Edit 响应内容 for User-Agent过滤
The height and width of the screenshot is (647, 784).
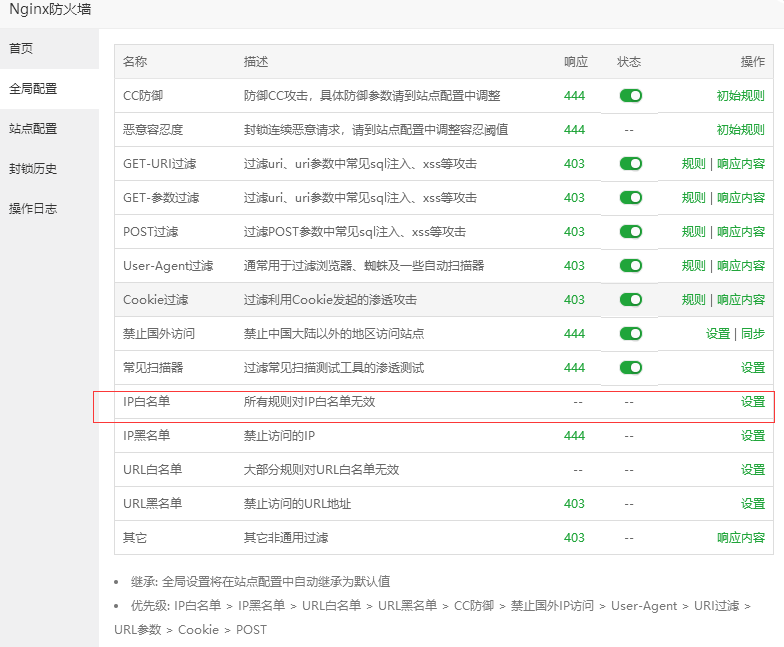[740, 266]
